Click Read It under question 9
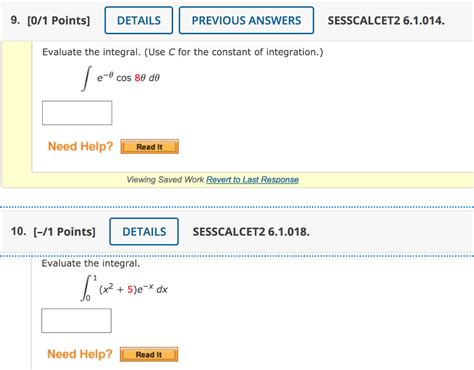The image size is (474, 370). 150,147
